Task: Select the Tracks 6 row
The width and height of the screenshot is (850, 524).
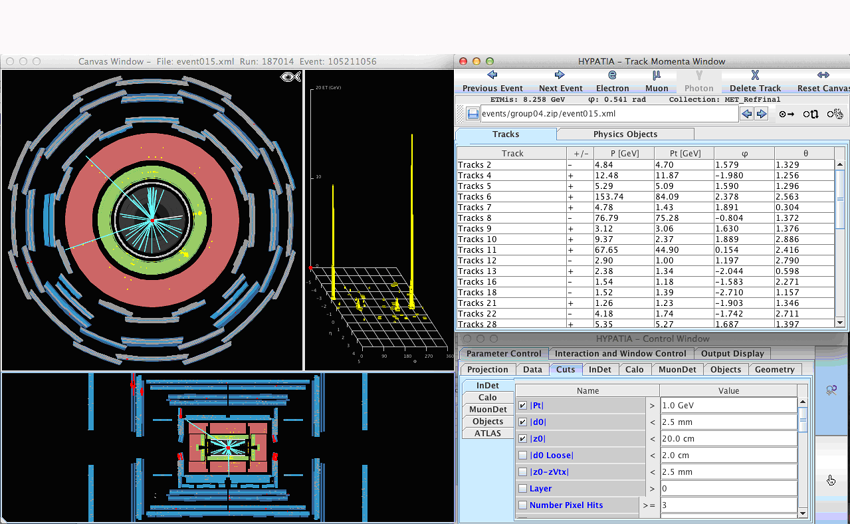Action: tap(646, 197)
